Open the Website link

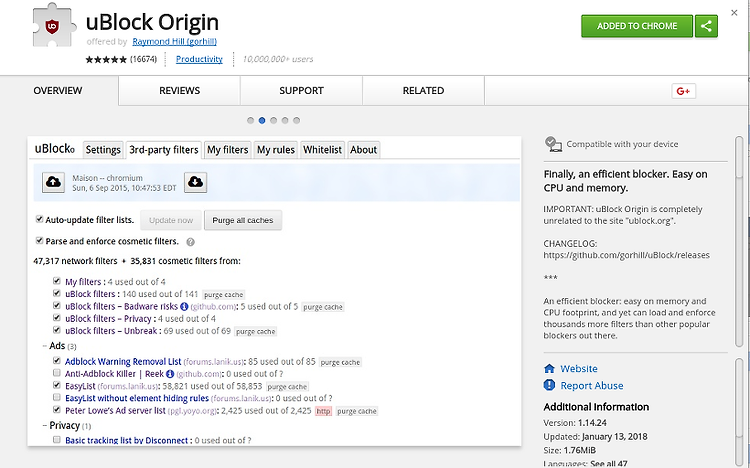click(579, 368)
